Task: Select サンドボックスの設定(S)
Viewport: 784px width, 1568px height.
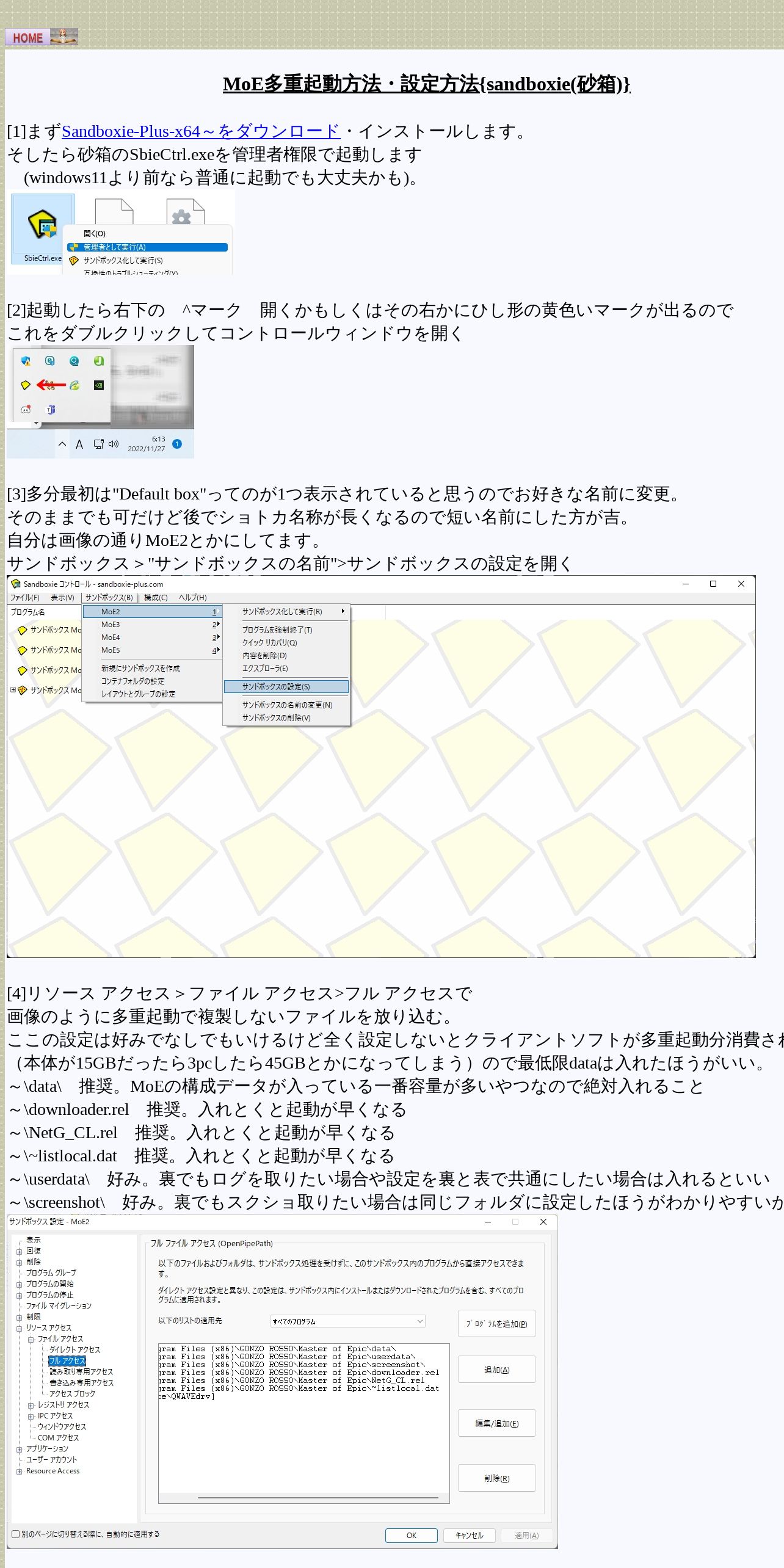Action: [x=286, y=687]
